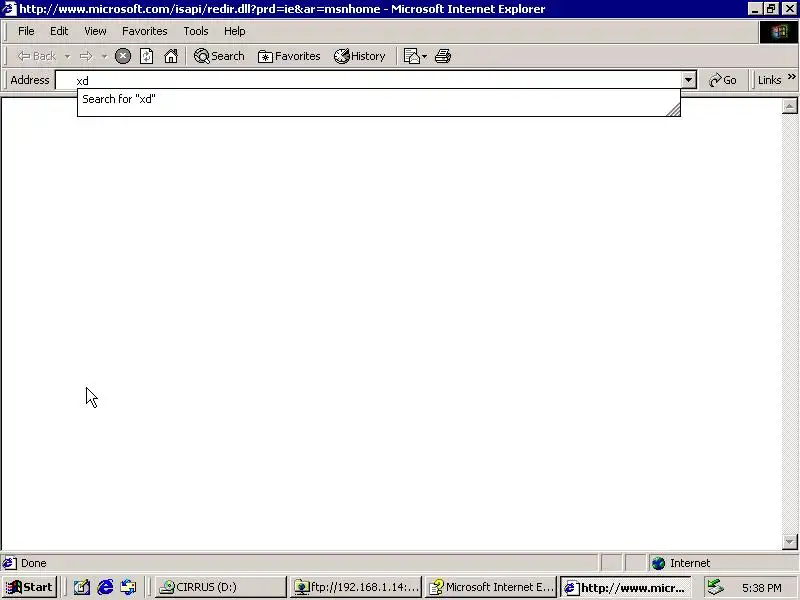Open the Favorites menu
This screenshot has height=600, width=800.
click(x=145, y=31)
